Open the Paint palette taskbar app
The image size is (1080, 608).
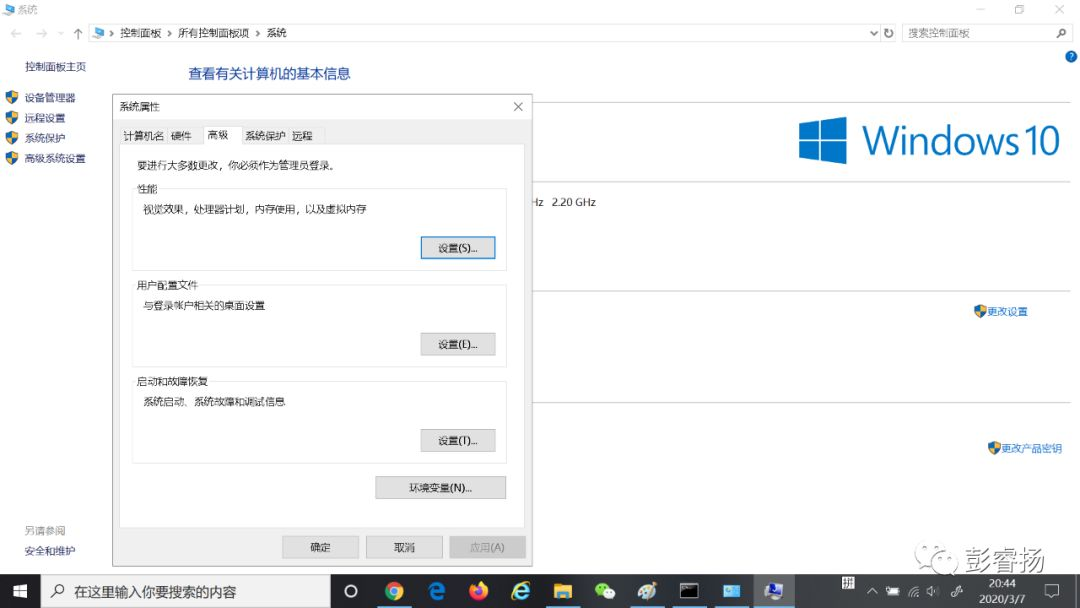(647, 591)
